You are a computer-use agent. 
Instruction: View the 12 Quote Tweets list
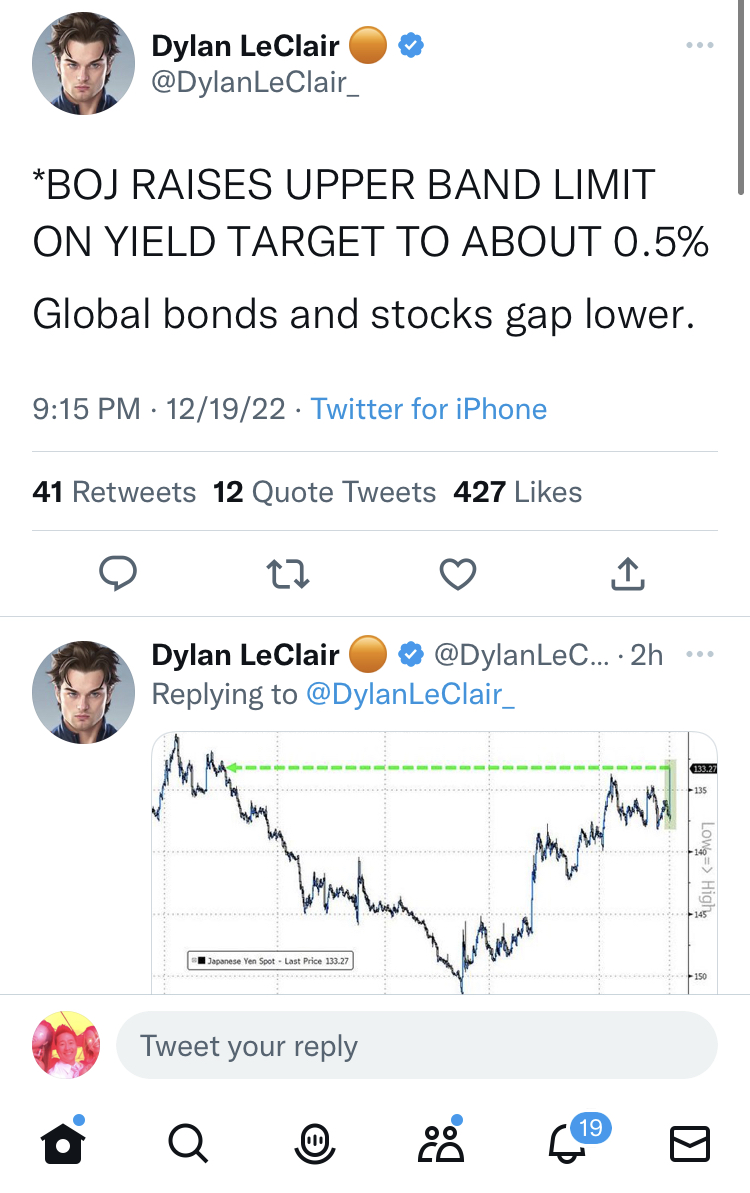[325, 492]
